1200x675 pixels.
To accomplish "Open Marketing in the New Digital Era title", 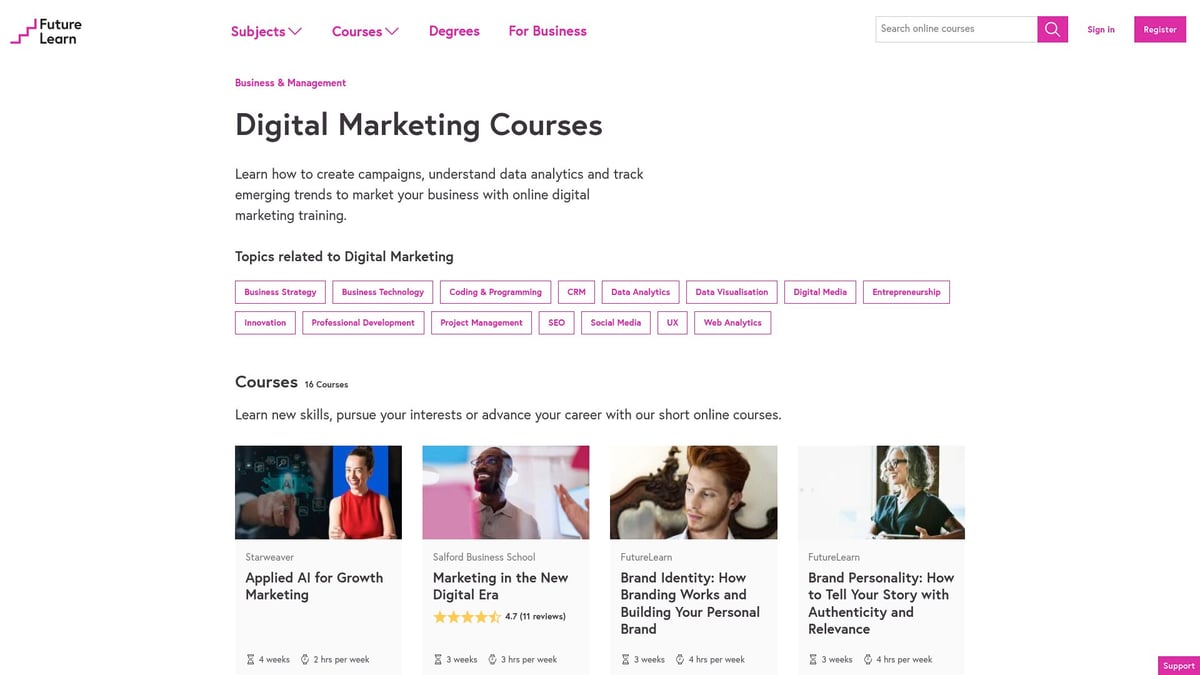I will [500, 586].
